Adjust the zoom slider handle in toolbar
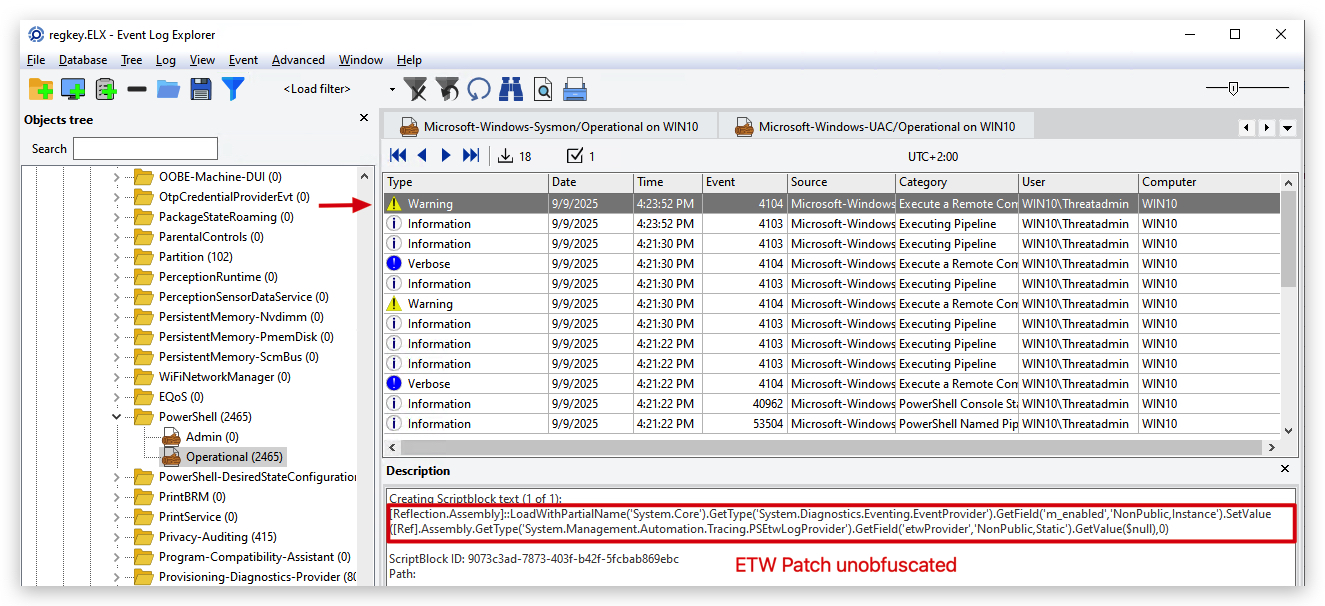Viewport: 1325px width, 606px height. click(x=1233, y=88)
